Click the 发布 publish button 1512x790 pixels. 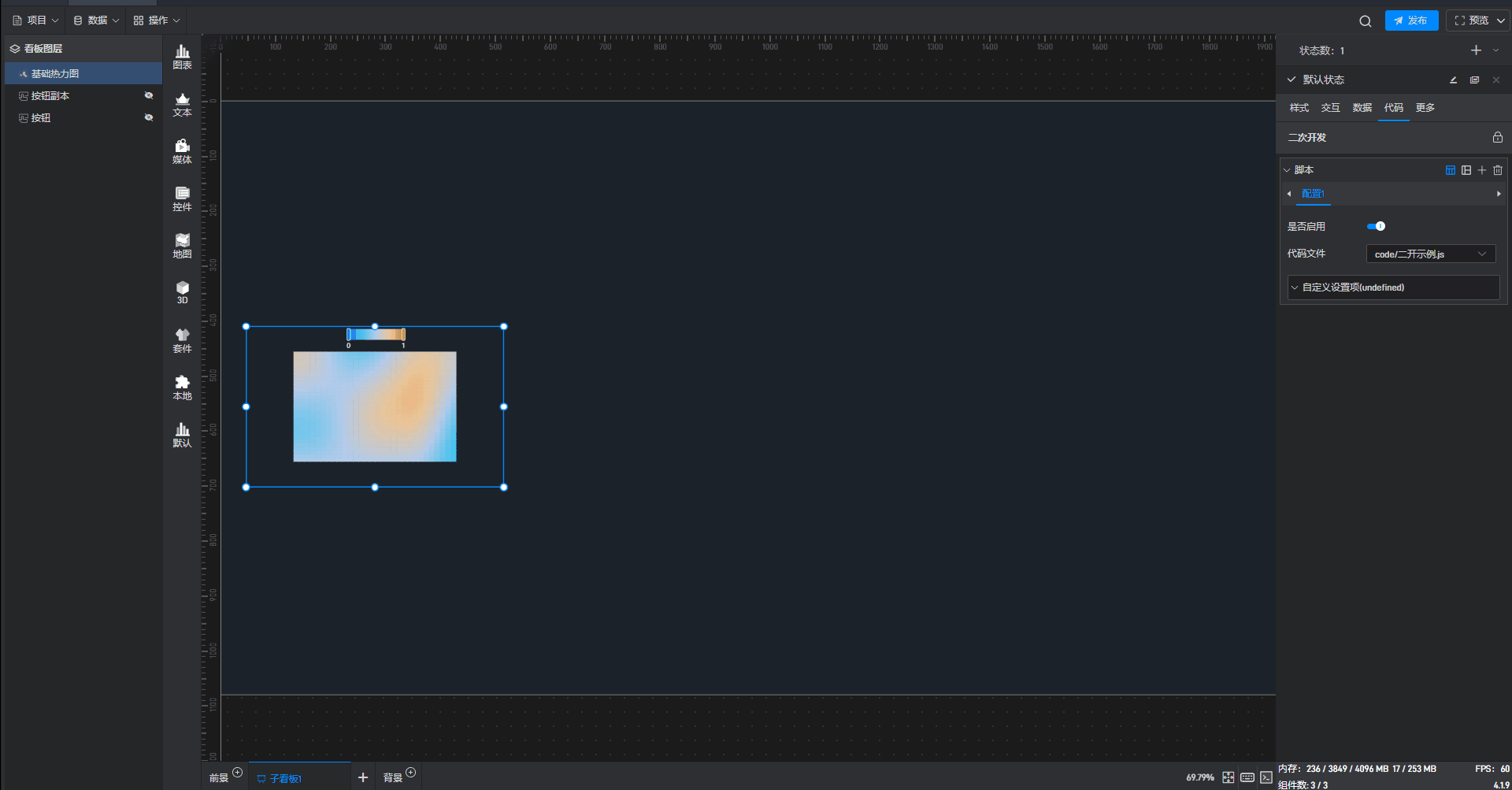pyautogui.click(x=1411, y=20)
